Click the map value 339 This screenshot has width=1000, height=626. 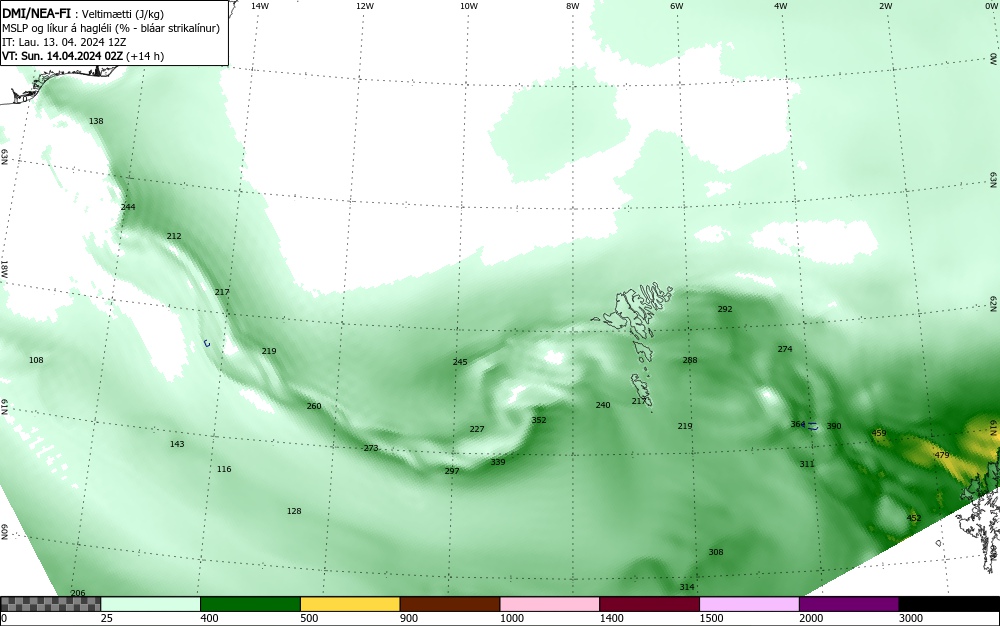click(498, 462)
